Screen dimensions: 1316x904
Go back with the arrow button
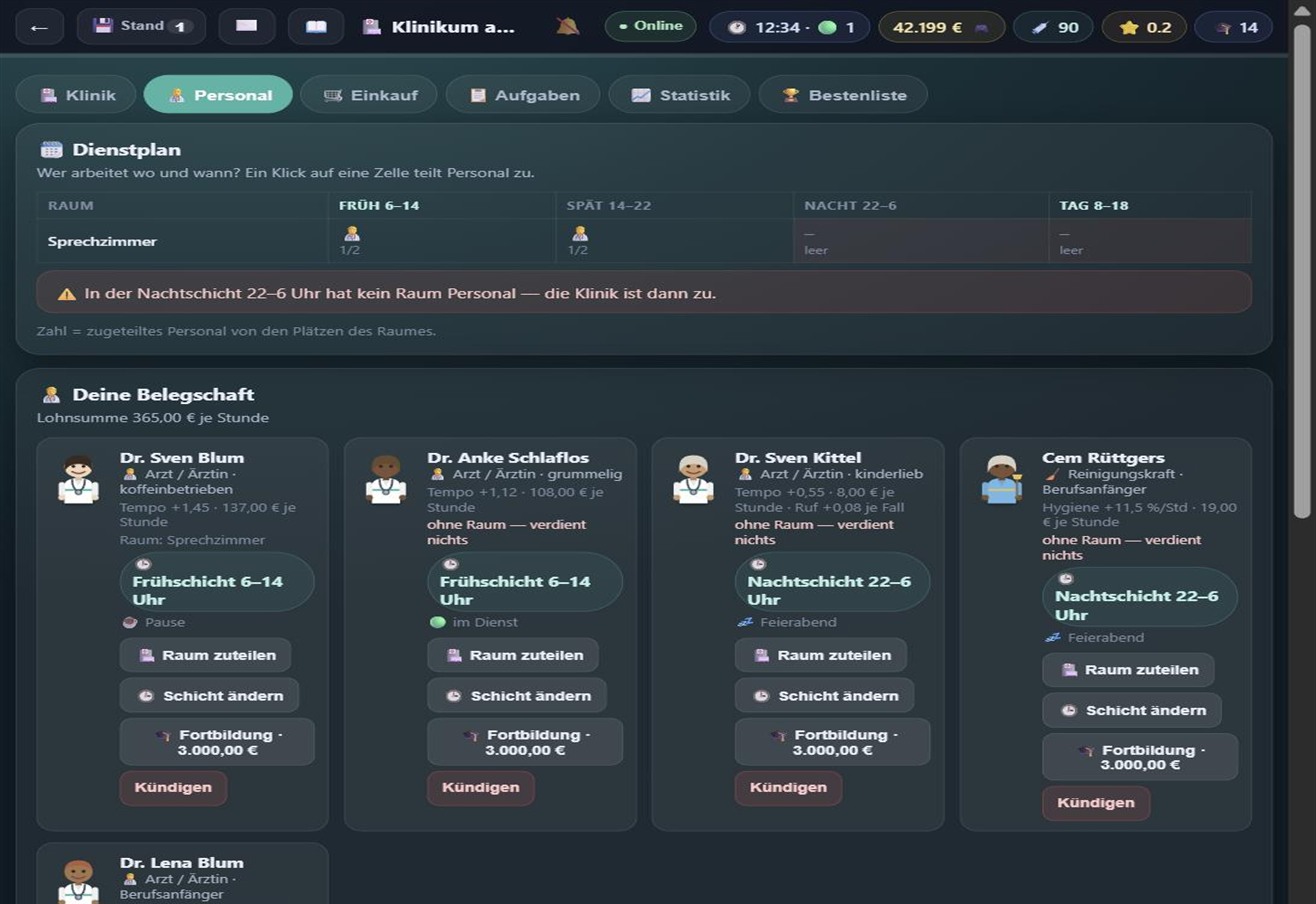coord(40,27)
